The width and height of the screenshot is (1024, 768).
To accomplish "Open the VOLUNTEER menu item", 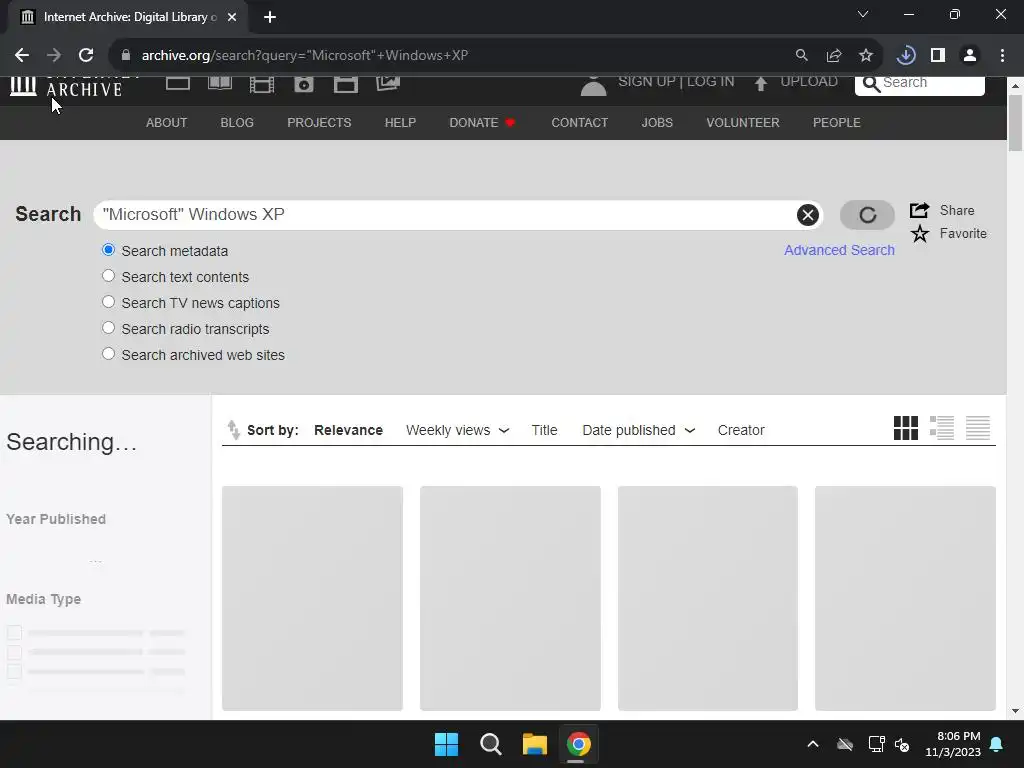I will (x=743, y=123).
